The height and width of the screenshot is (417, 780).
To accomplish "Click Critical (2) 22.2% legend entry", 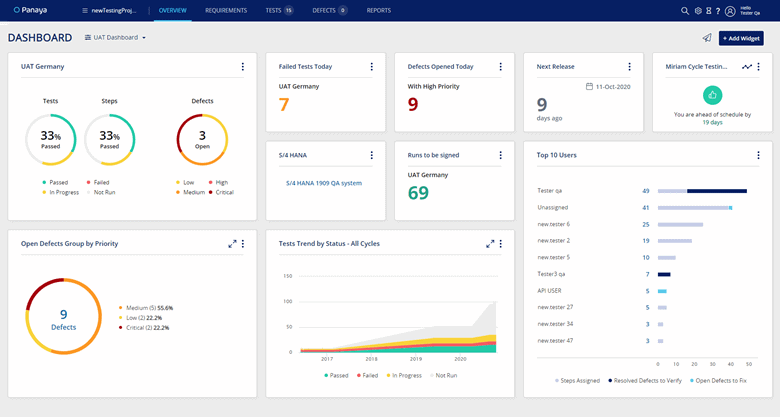I will click(144, 328).
